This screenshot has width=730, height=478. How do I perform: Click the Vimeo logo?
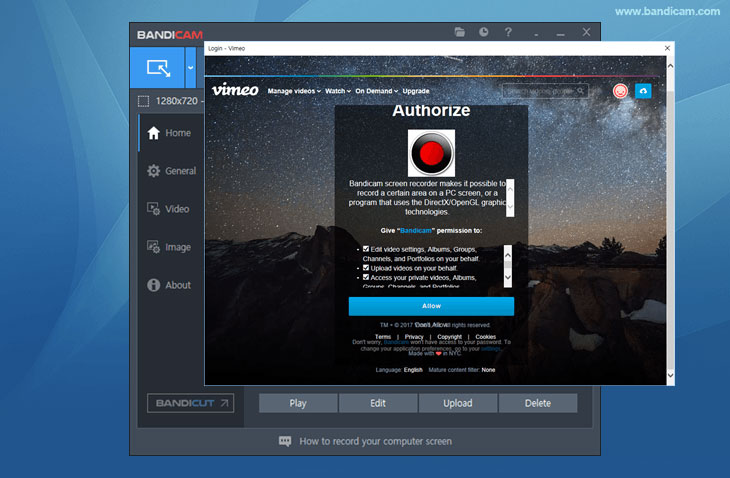pyautogui.click(x=235, y=89)
